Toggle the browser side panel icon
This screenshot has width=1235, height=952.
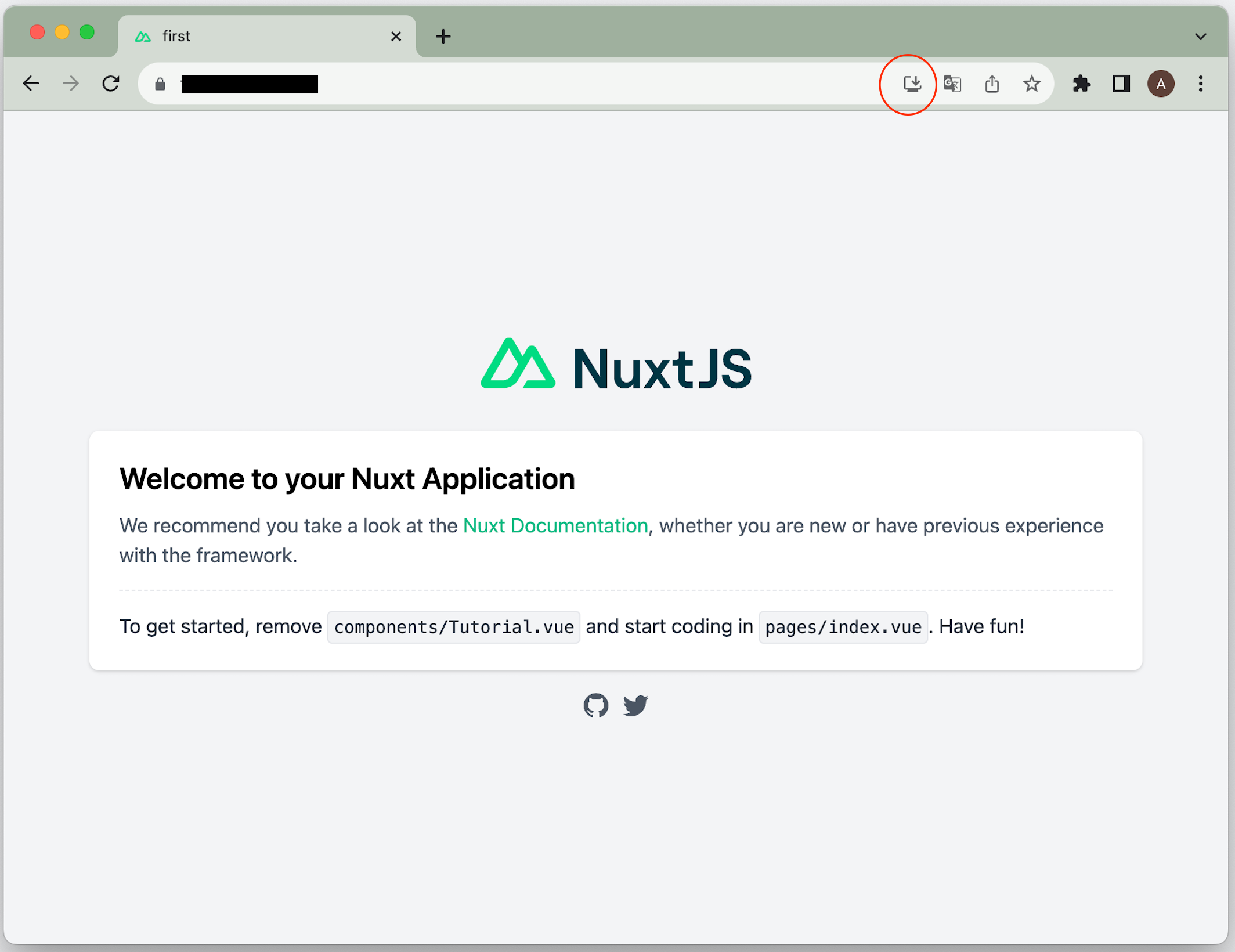click(1121, 84)
